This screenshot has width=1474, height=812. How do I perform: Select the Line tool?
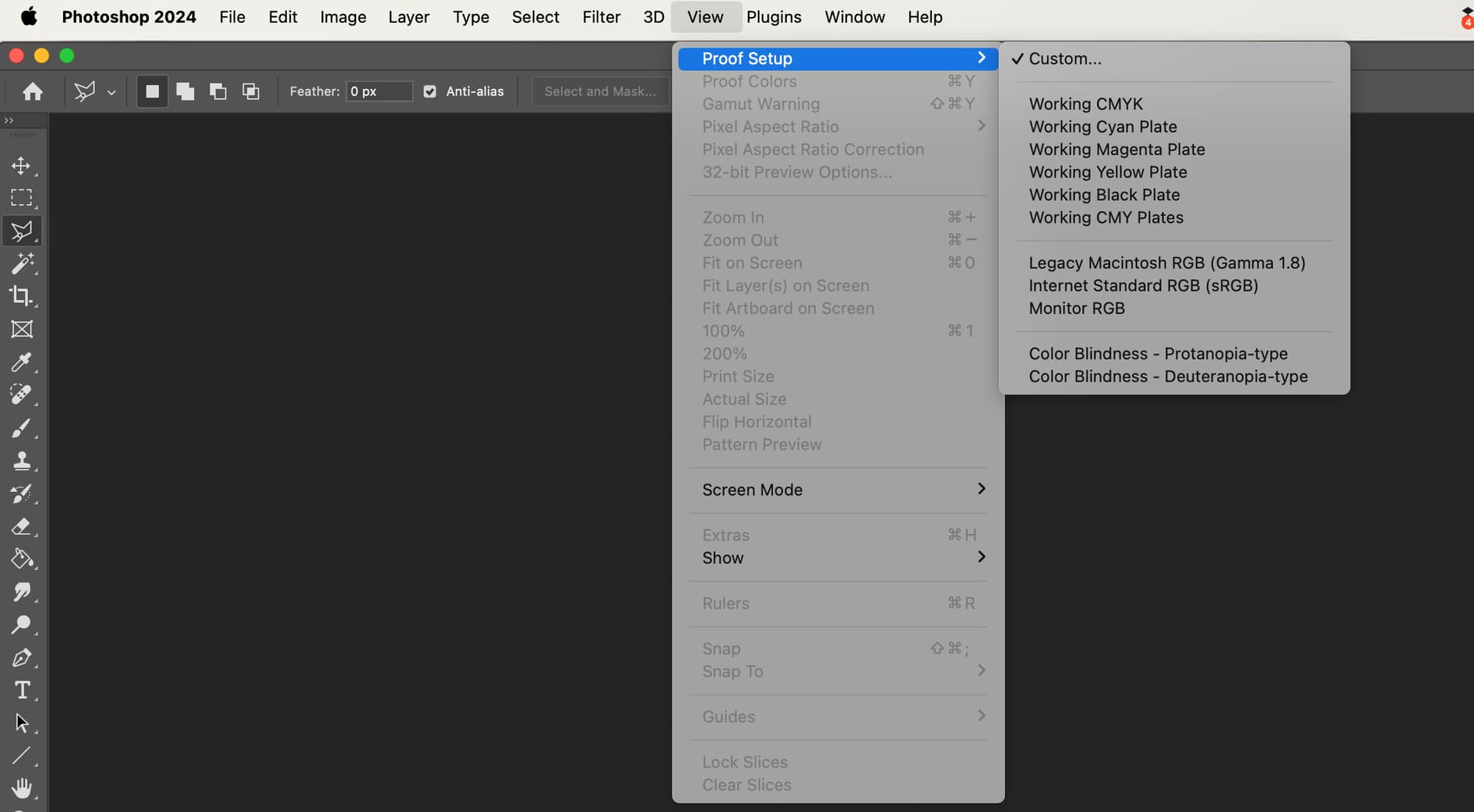(21, 756)
